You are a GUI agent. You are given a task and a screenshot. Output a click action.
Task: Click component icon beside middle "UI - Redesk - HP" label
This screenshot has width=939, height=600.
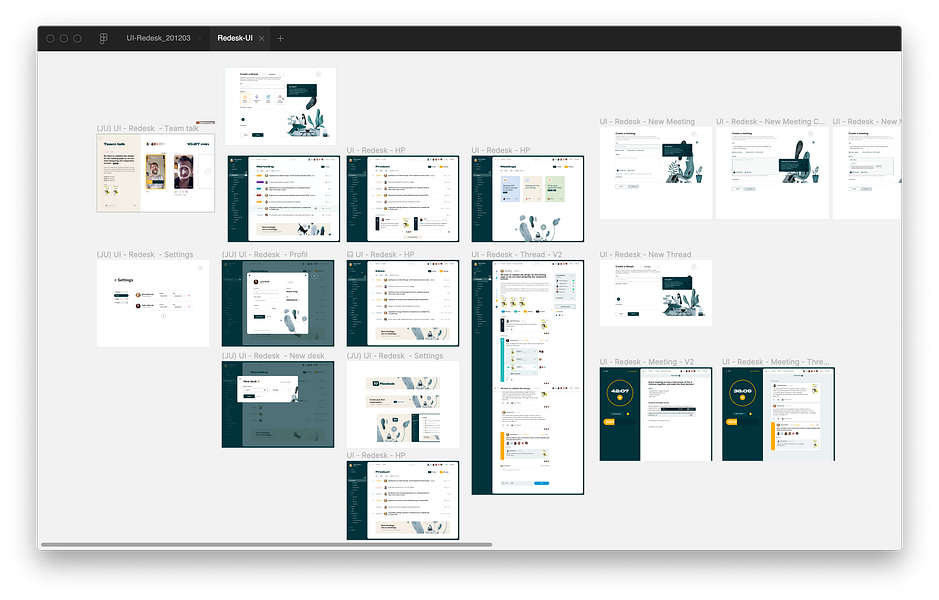coord(350,254)
